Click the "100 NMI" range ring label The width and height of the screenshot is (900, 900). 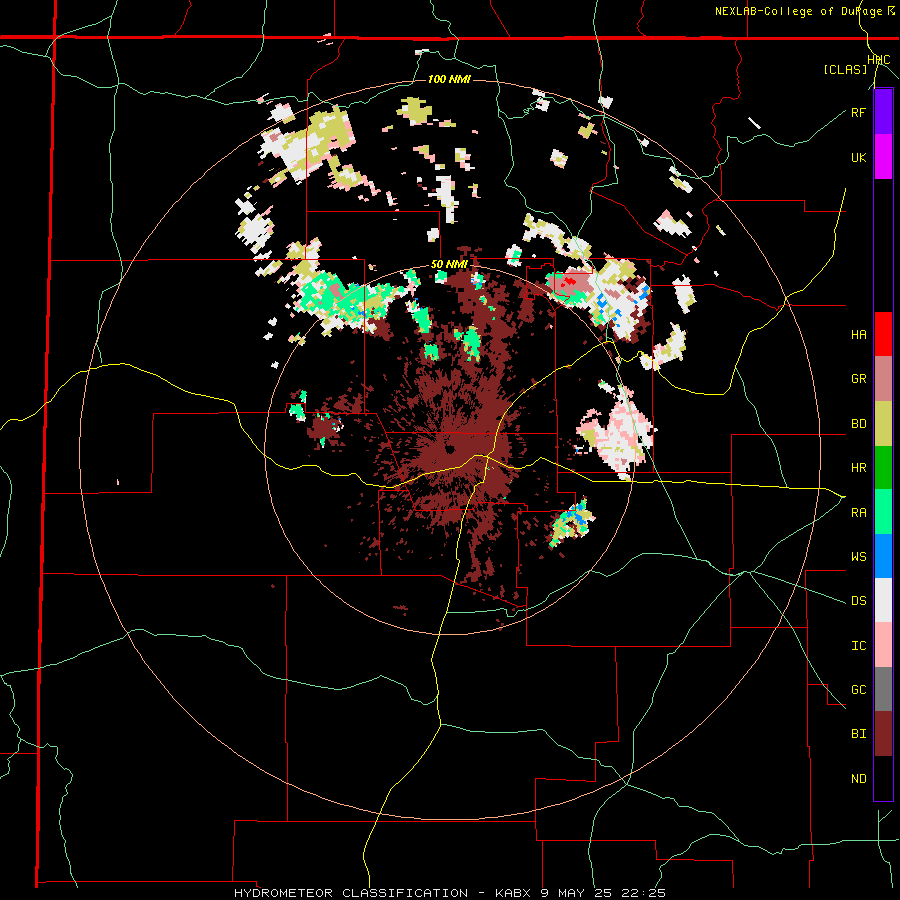click(449, 79)
